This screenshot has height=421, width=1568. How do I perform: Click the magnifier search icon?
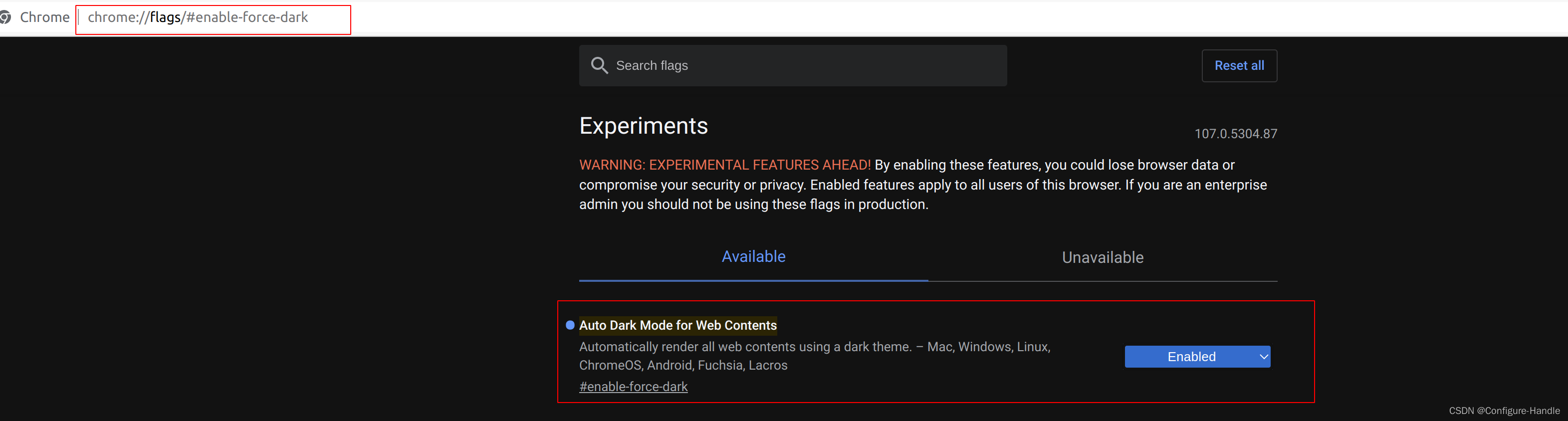tap(599, 65)
